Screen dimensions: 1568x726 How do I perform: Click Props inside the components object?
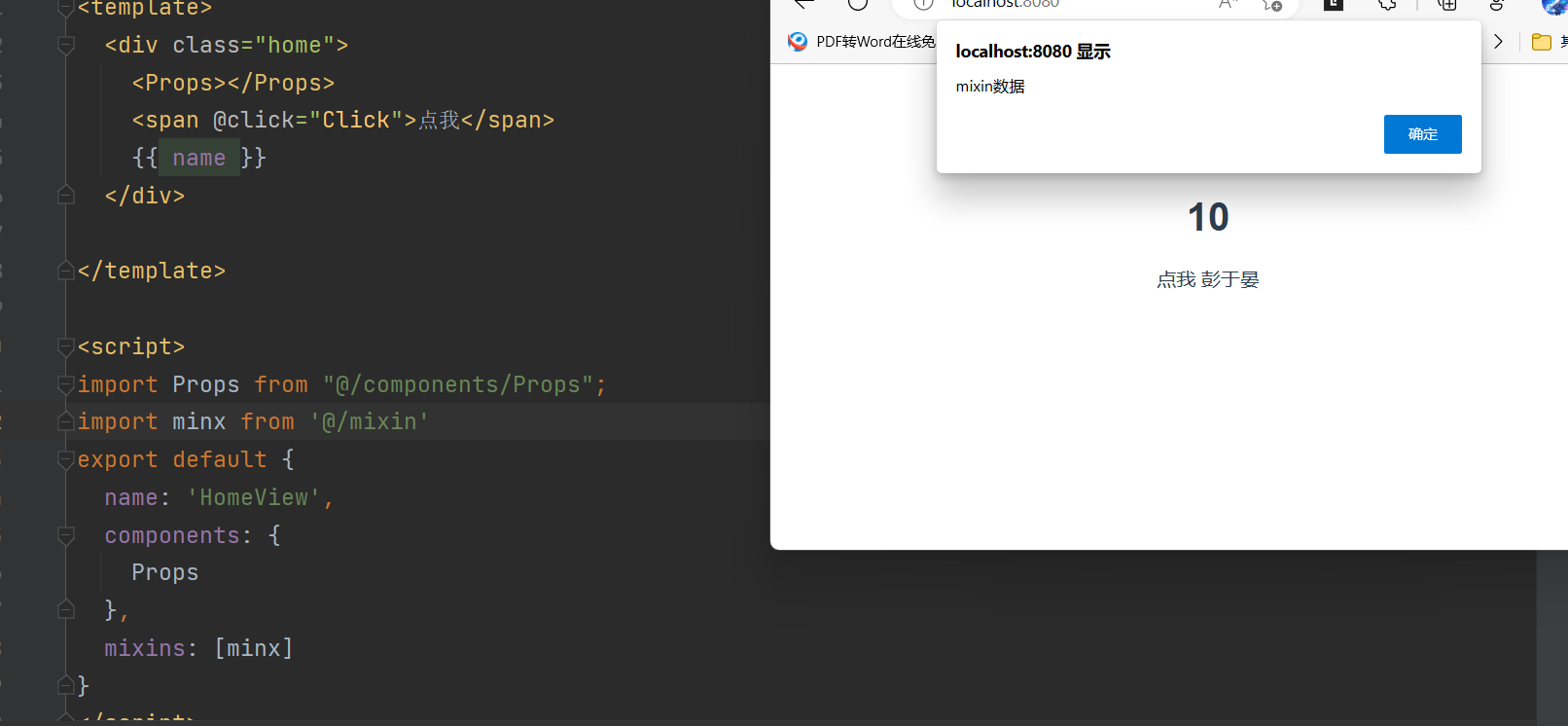(x=165, y=572)
